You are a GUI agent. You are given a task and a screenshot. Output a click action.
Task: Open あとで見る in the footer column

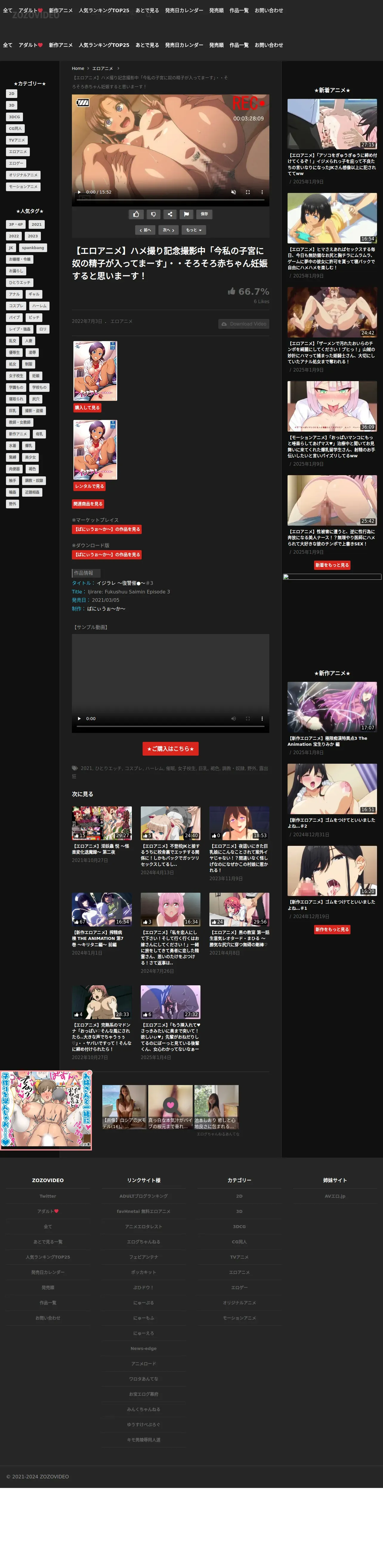pos(48,1242)
